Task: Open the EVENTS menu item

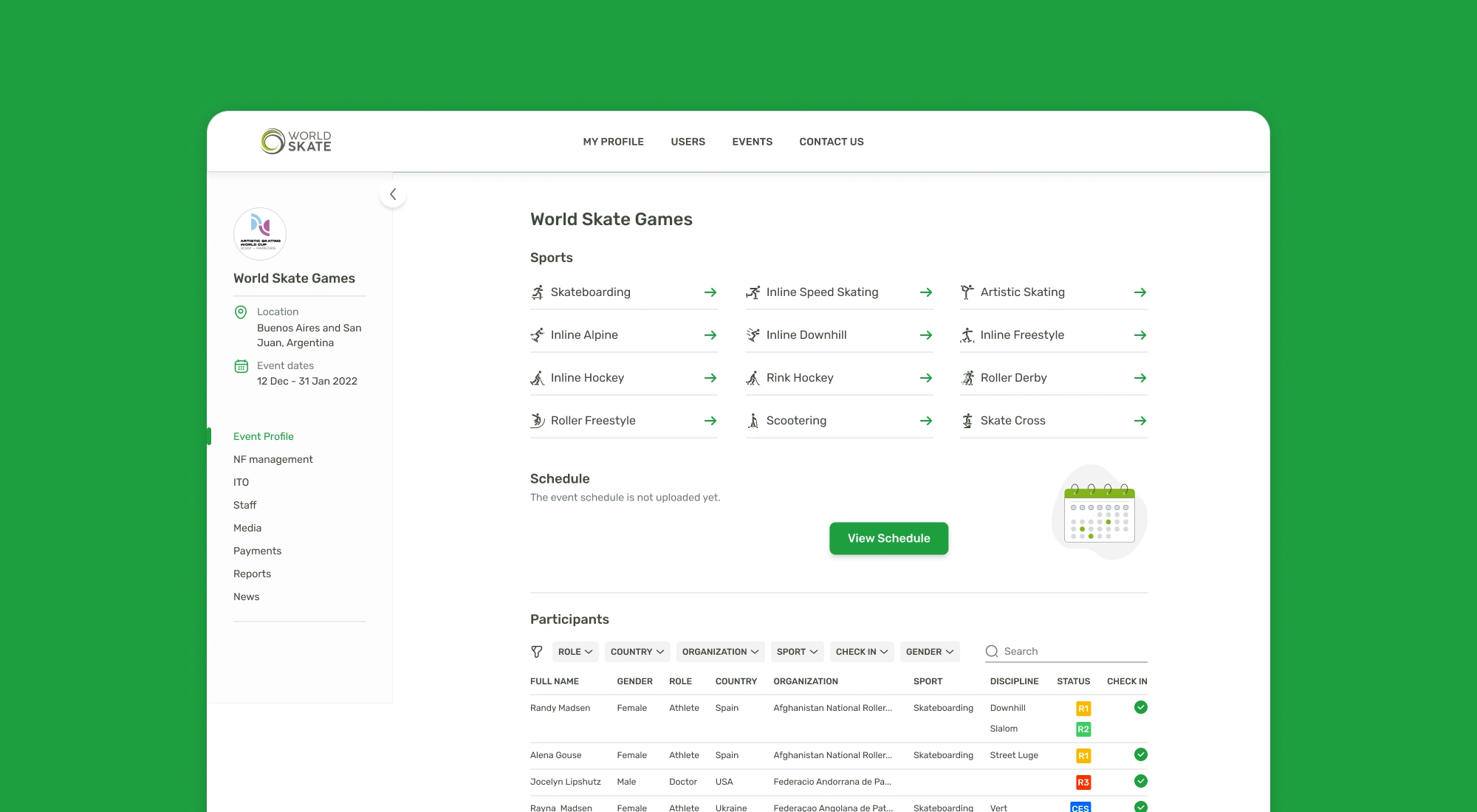Action: (x=752, y=142)
